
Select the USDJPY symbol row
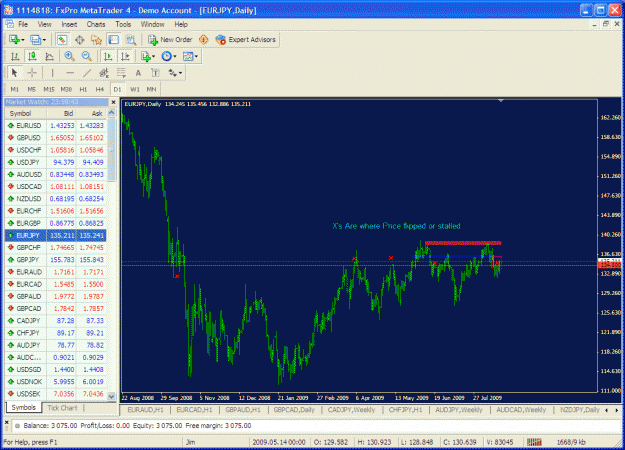(x=56, y=162)
